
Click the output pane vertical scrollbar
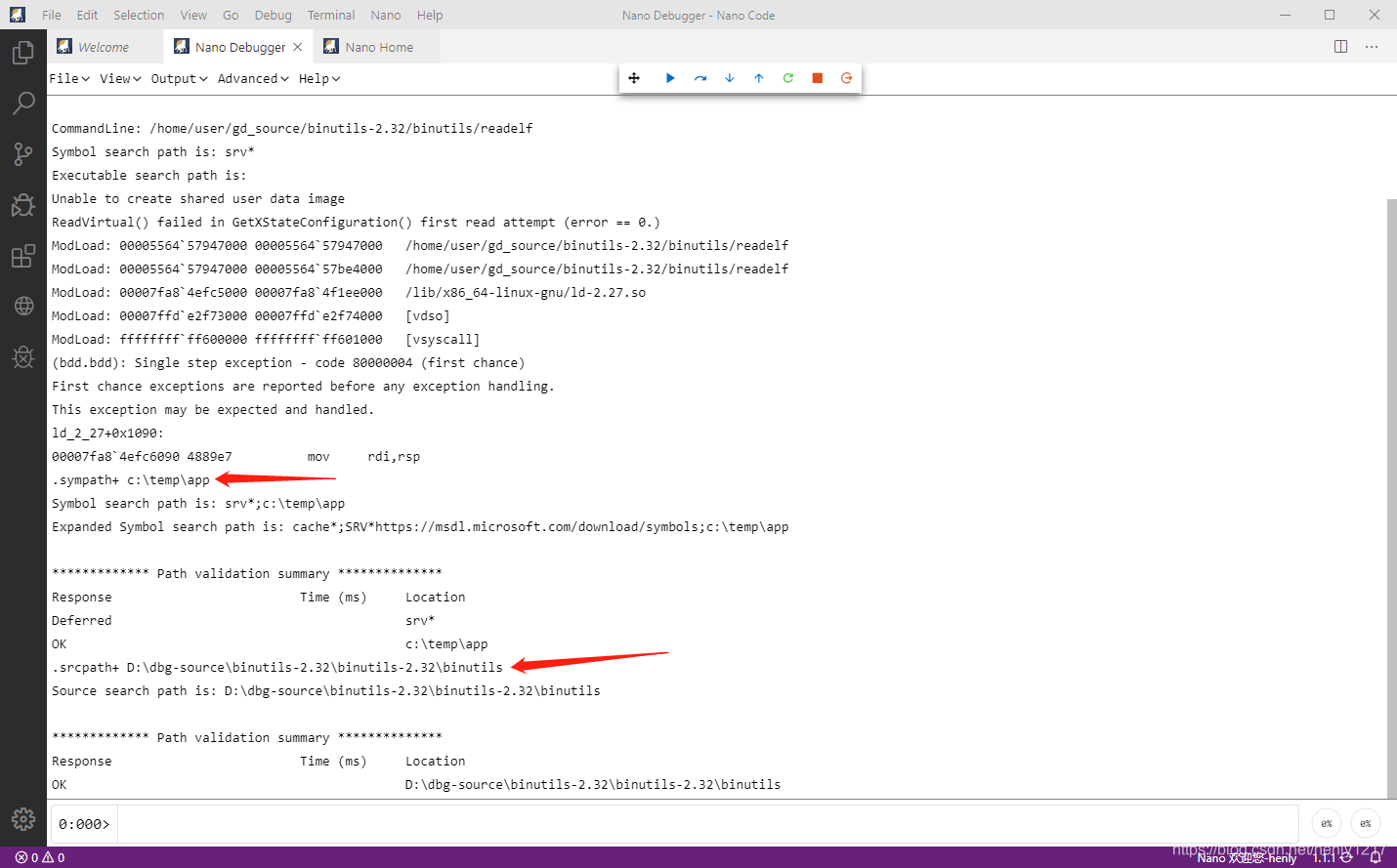tap(1391, 498)
